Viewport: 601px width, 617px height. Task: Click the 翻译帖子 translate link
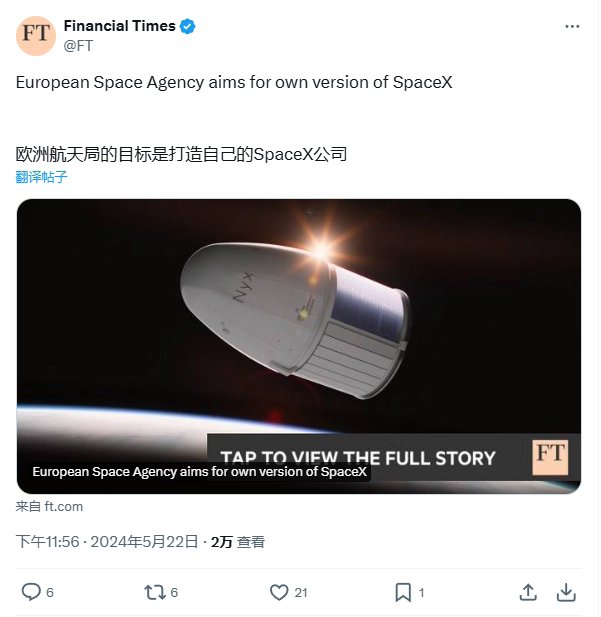[42, 177]
